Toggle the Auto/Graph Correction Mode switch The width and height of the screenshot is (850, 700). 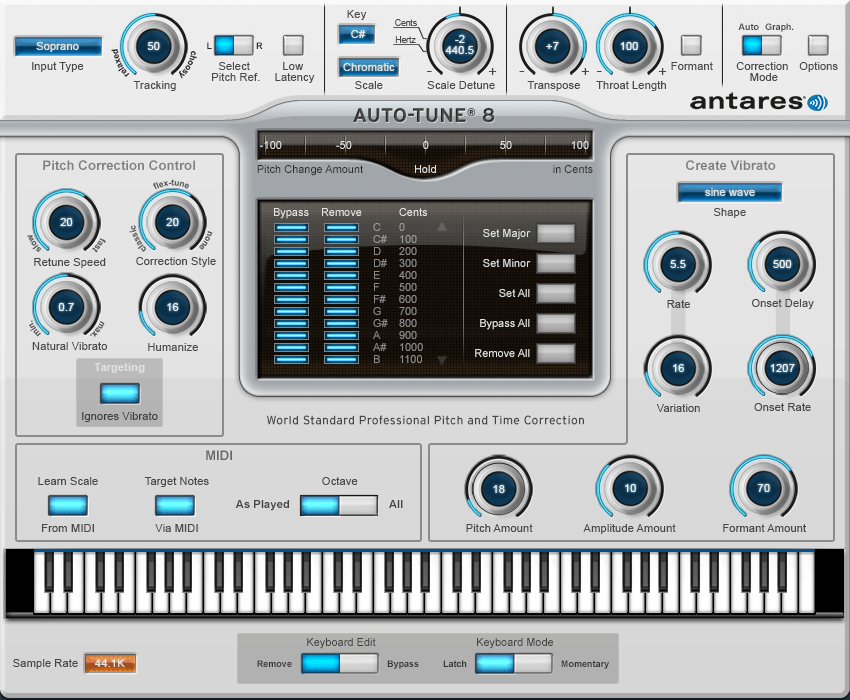[x=762, y=46]
